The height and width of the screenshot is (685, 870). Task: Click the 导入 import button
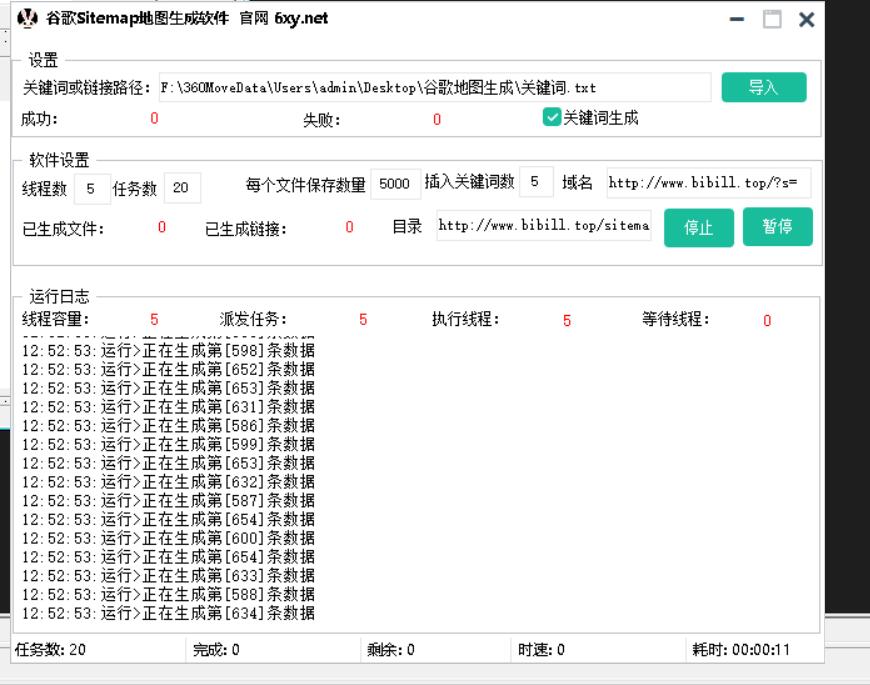click(763, 87)
